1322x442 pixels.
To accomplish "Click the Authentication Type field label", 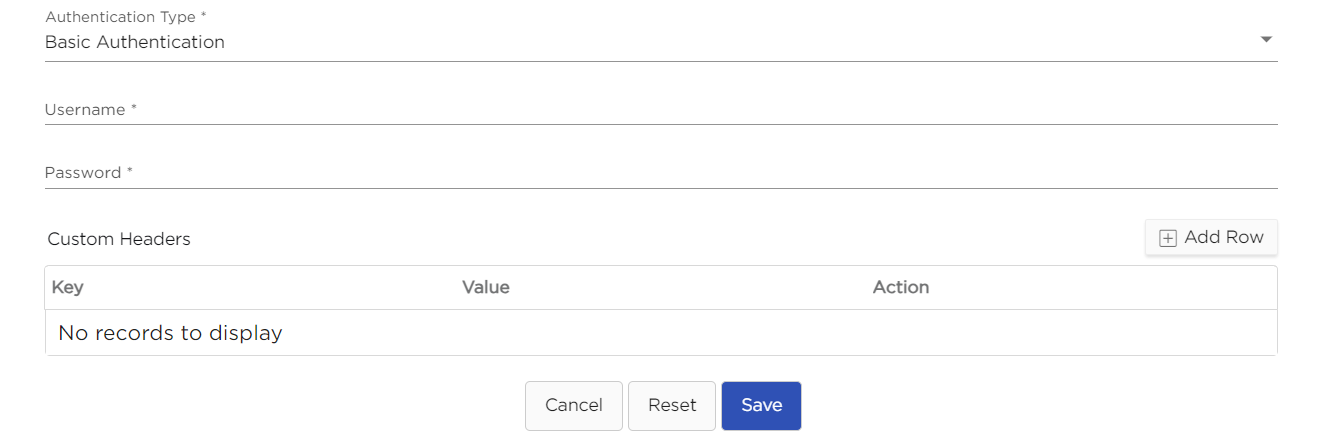I will (x=120, y=17).
